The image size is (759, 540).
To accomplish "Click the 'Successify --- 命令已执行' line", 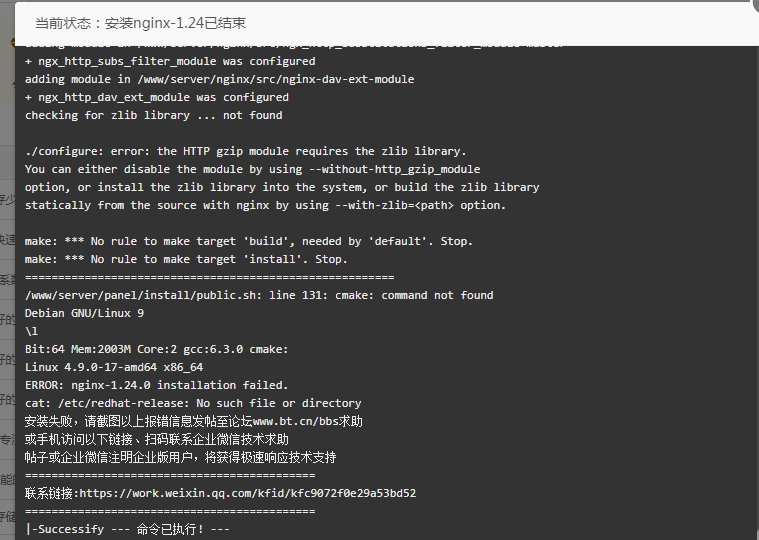I will [x=127, y=529].
